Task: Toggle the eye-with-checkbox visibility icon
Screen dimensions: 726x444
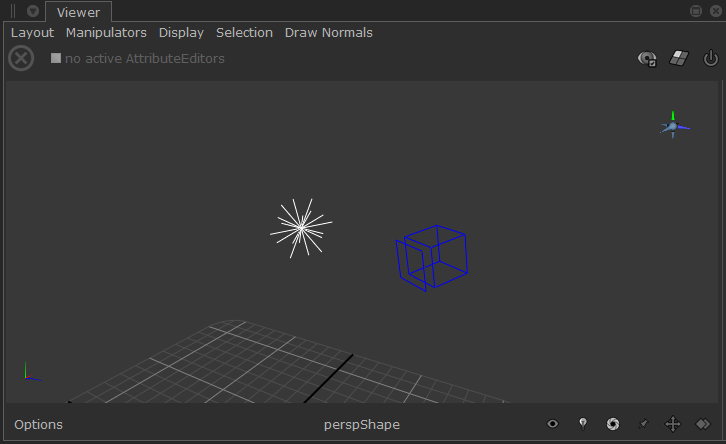Action: pyautogui.click(x=647, y=59)
